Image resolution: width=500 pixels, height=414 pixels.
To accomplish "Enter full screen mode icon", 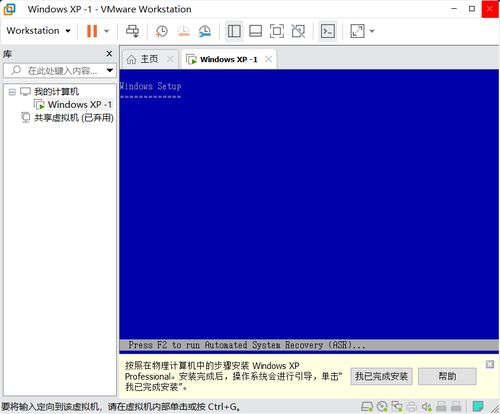I will pos(277,31).
